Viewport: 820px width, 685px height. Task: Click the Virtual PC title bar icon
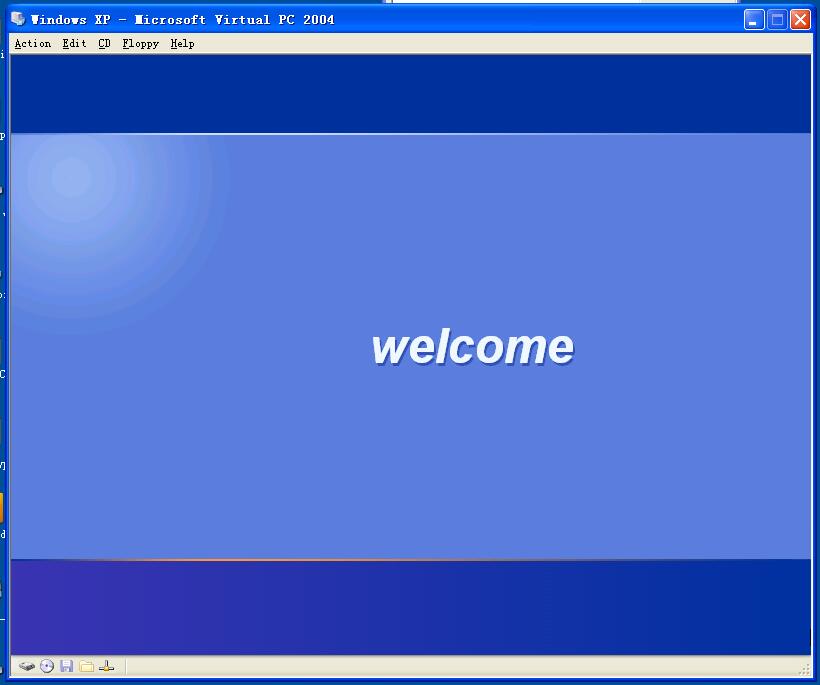coord(18,19)
